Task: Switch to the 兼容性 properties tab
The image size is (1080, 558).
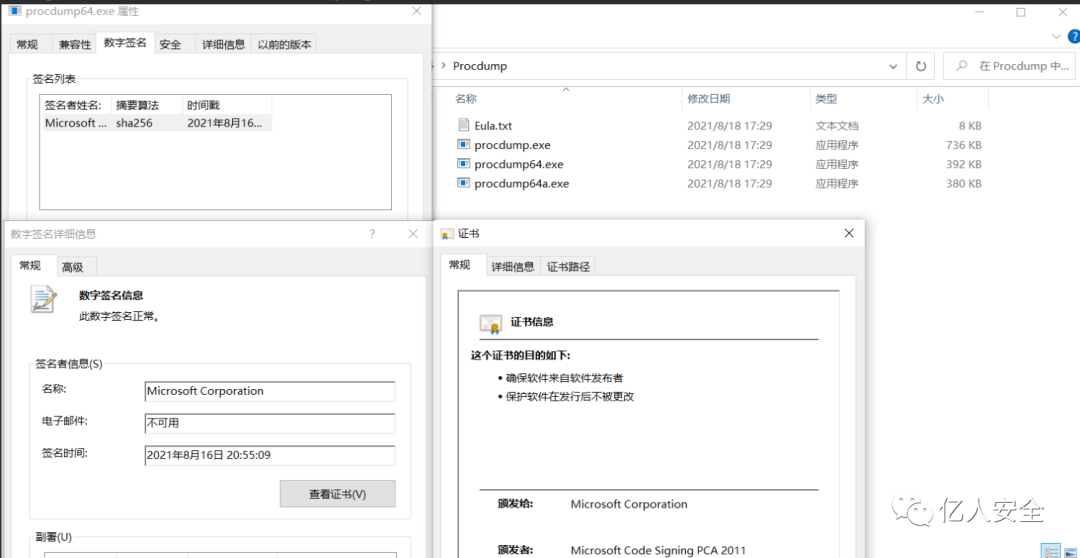Action: click(x=74, y=44)
